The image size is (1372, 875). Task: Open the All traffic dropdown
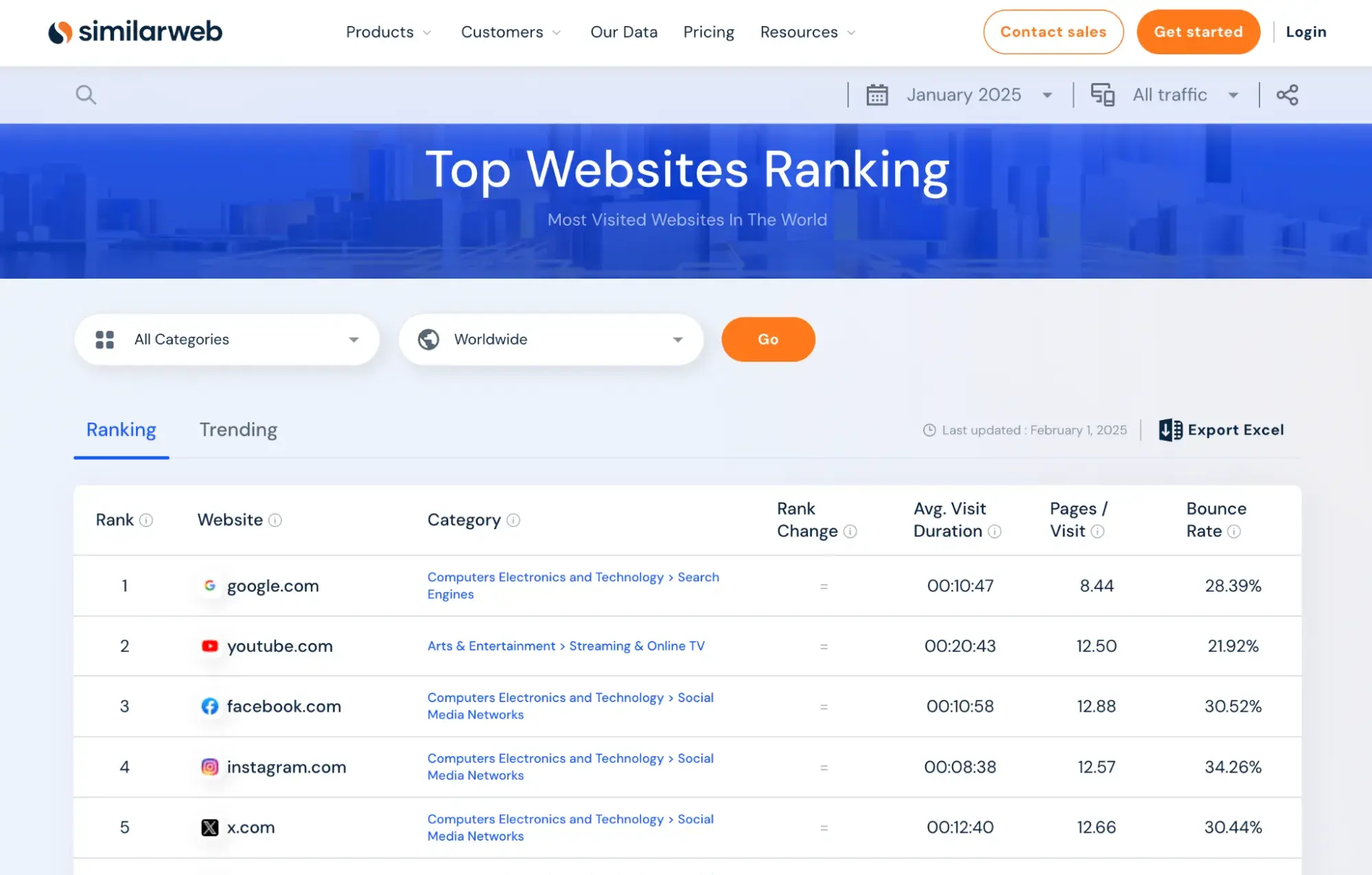coord(1185,95)
